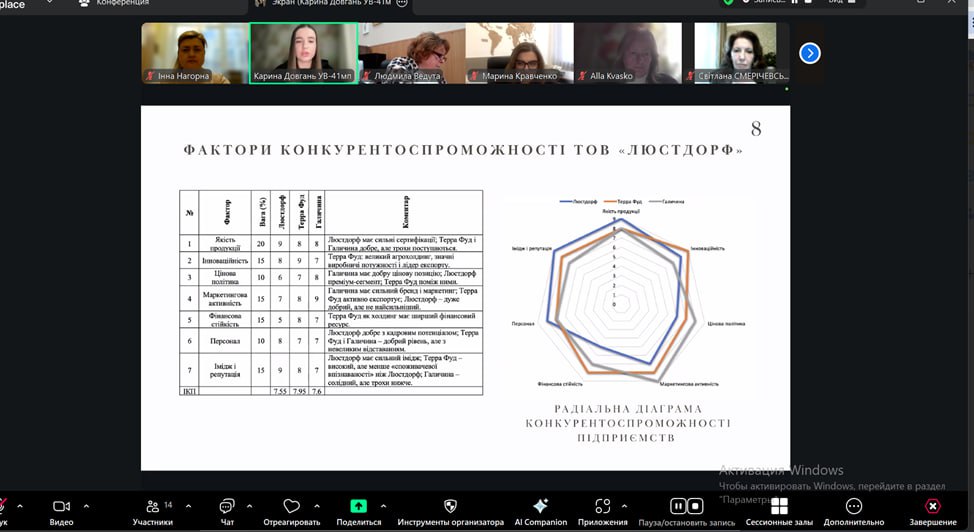Open the Chat panel (Чат)

227,507
